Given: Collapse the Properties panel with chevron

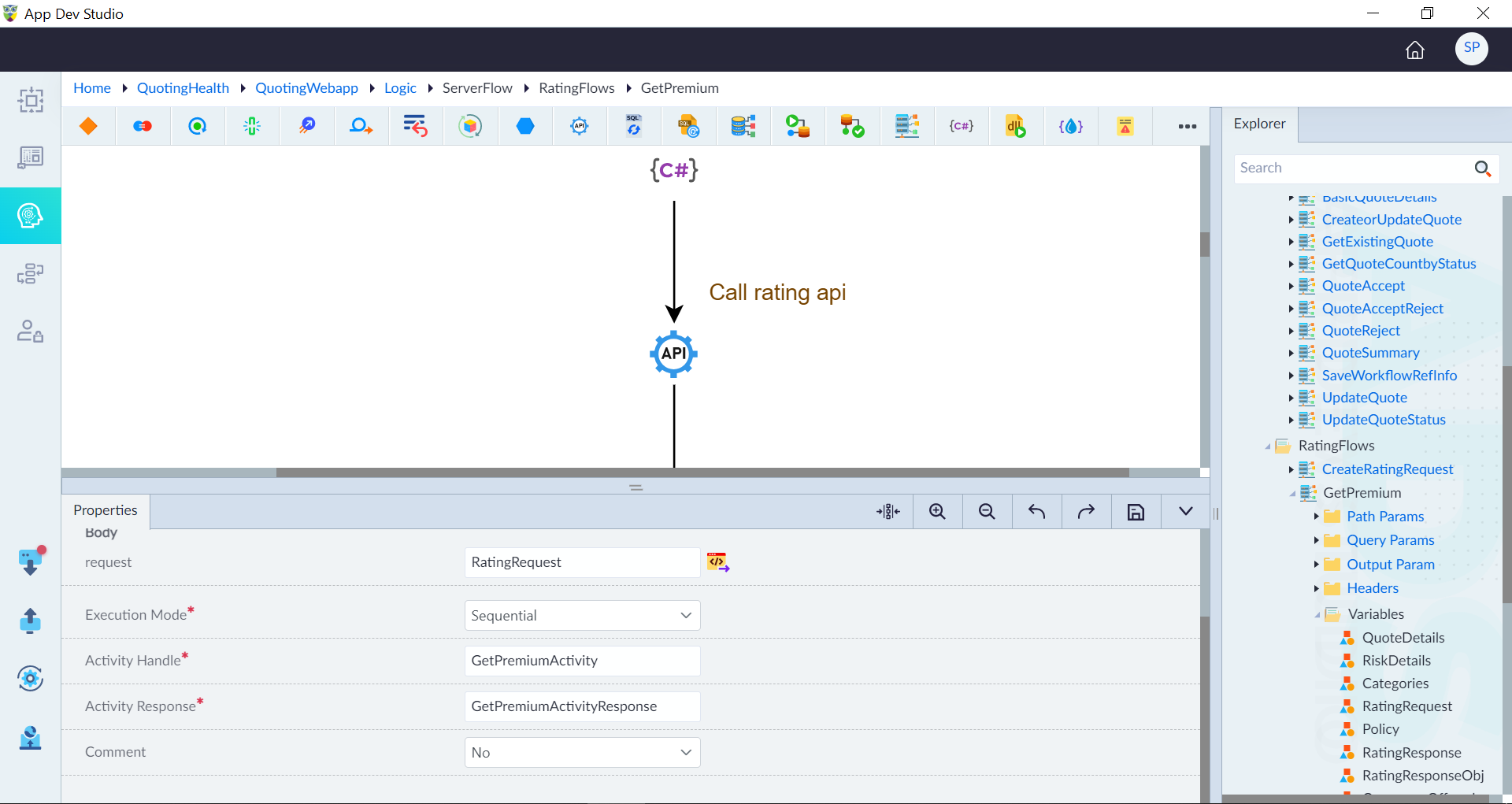Looking at the screenshot, I should [x=1186, y=511].
